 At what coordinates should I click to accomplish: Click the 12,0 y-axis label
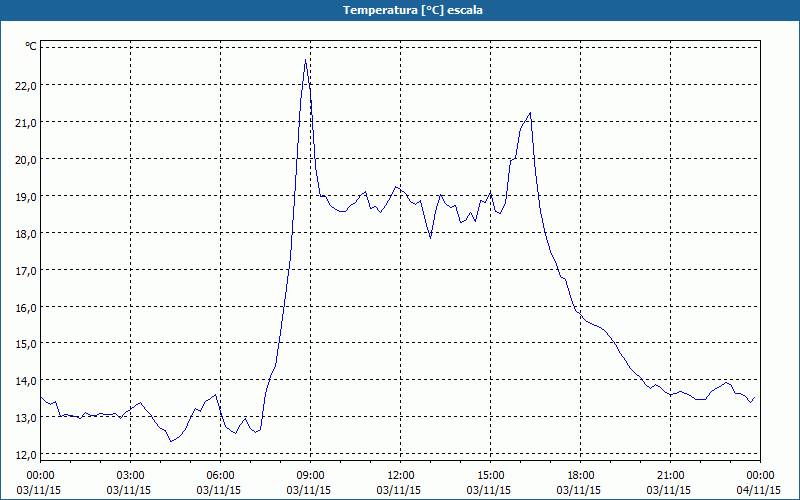26,455
